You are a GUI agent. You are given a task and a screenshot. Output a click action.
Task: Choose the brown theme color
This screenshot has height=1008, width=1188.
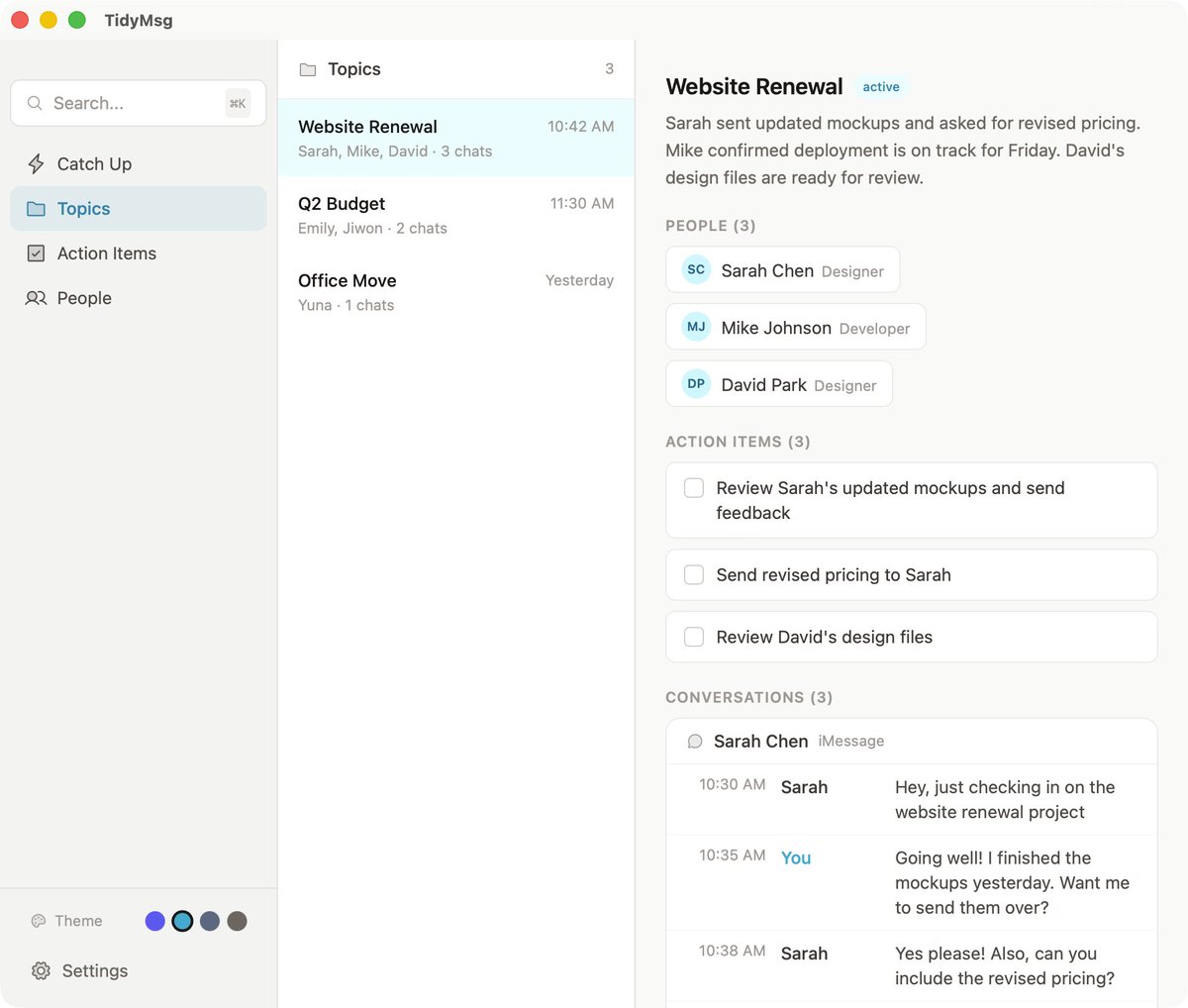point(237,921)
